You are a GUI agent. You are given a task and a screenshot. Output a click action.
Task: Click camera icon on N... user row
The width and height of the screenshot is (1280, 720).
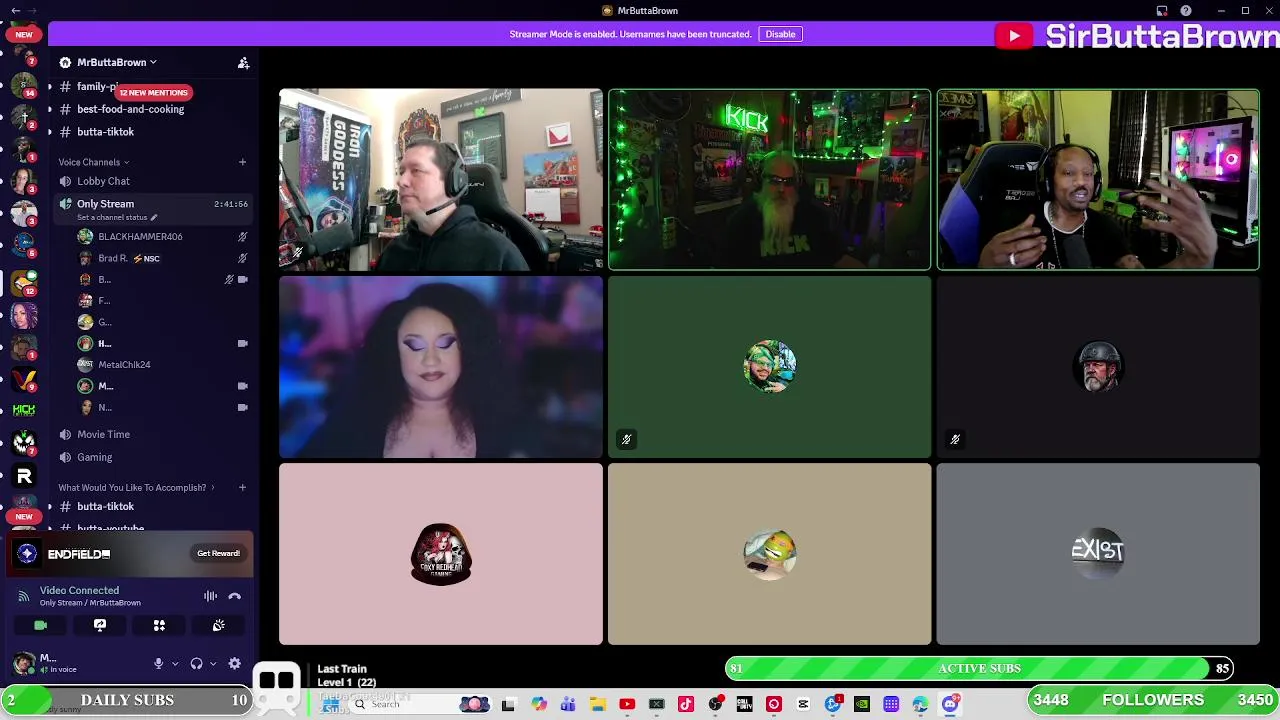click(242, 407)
